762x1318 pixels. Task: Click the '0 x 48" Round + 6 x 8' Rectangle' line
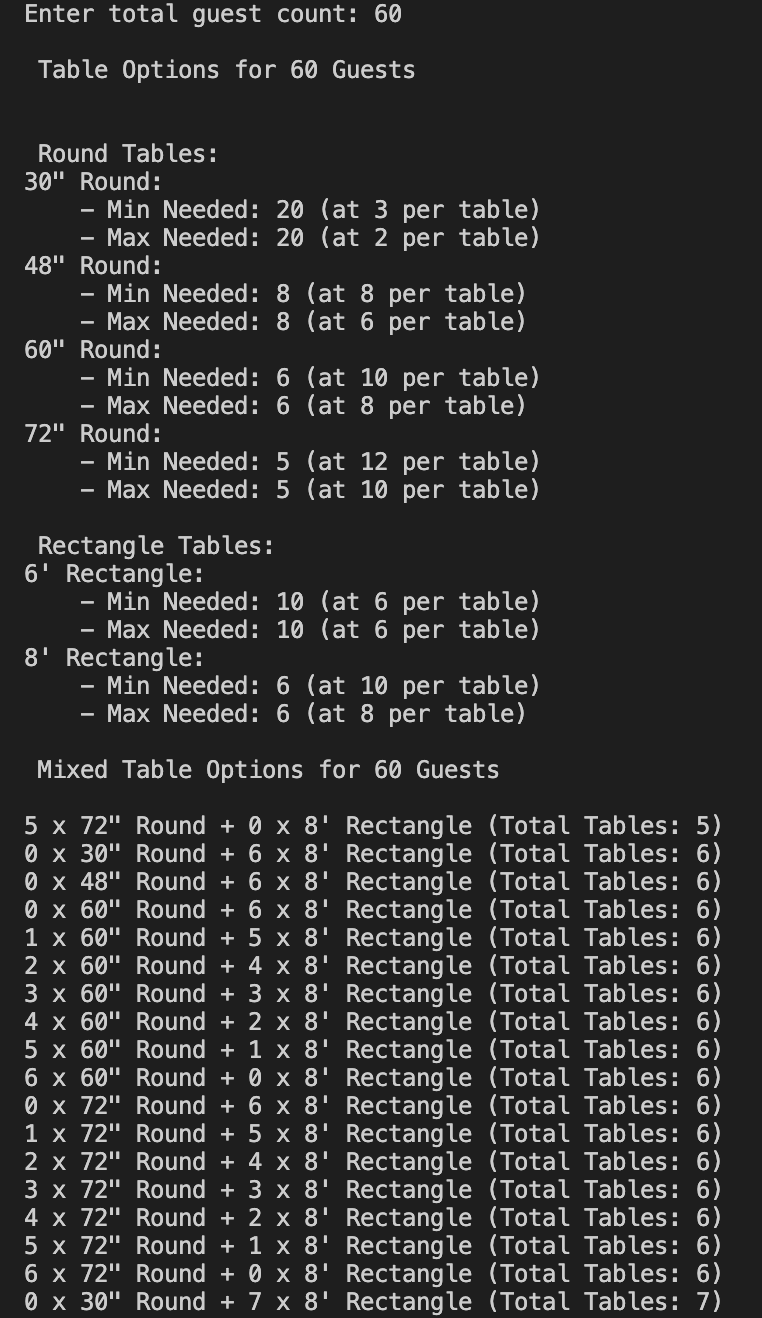(x=373, y=882)
